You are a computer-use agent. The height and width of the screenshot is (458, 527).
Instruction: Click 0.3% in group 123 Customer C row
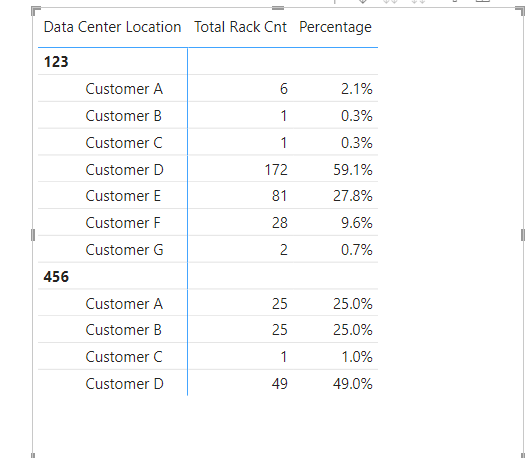357,143
